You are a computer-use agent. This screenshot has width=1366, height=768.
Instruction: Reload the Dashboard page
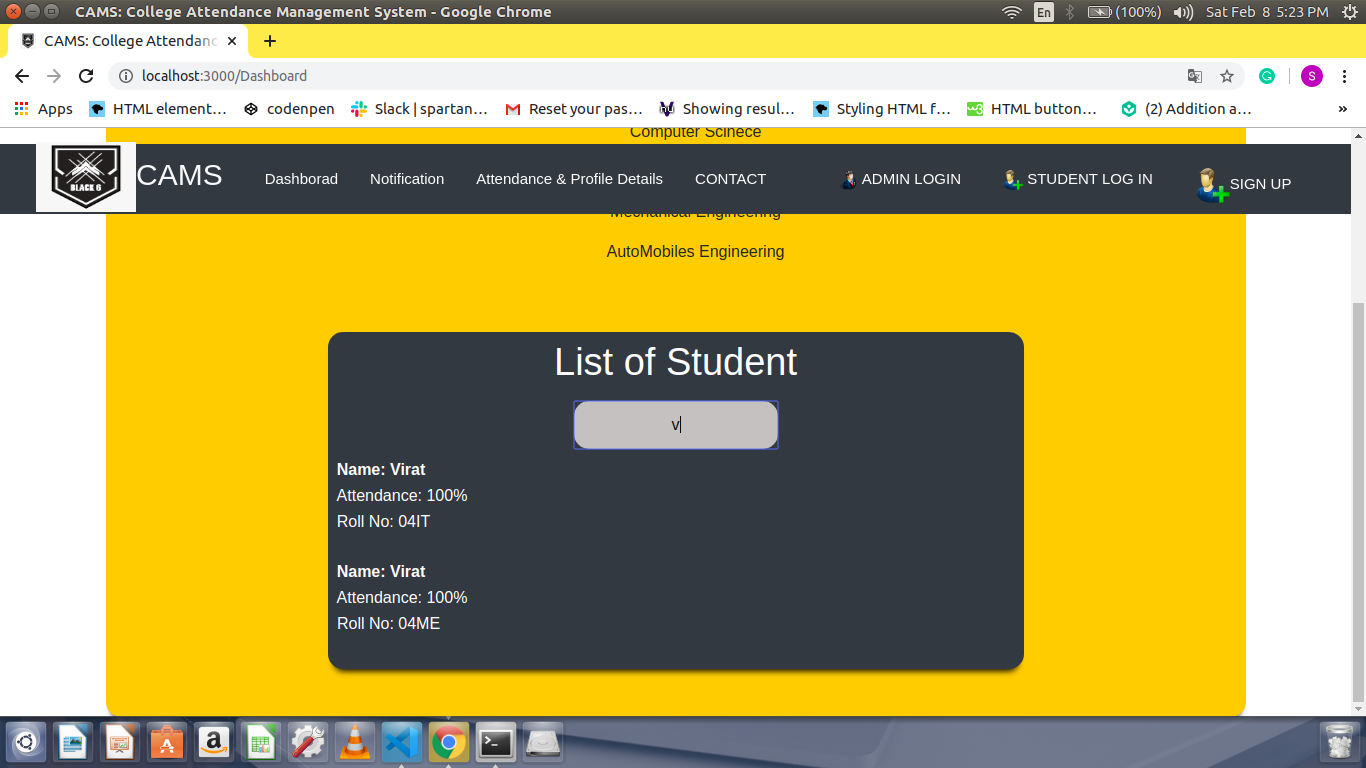click(x=86, y=76)
